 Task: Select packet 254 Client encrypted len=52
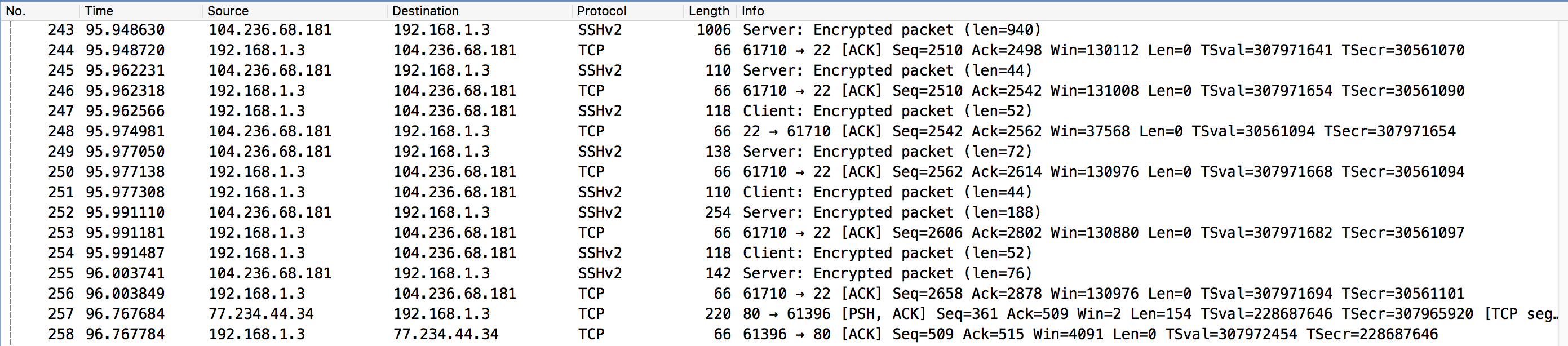pos(887,253)
